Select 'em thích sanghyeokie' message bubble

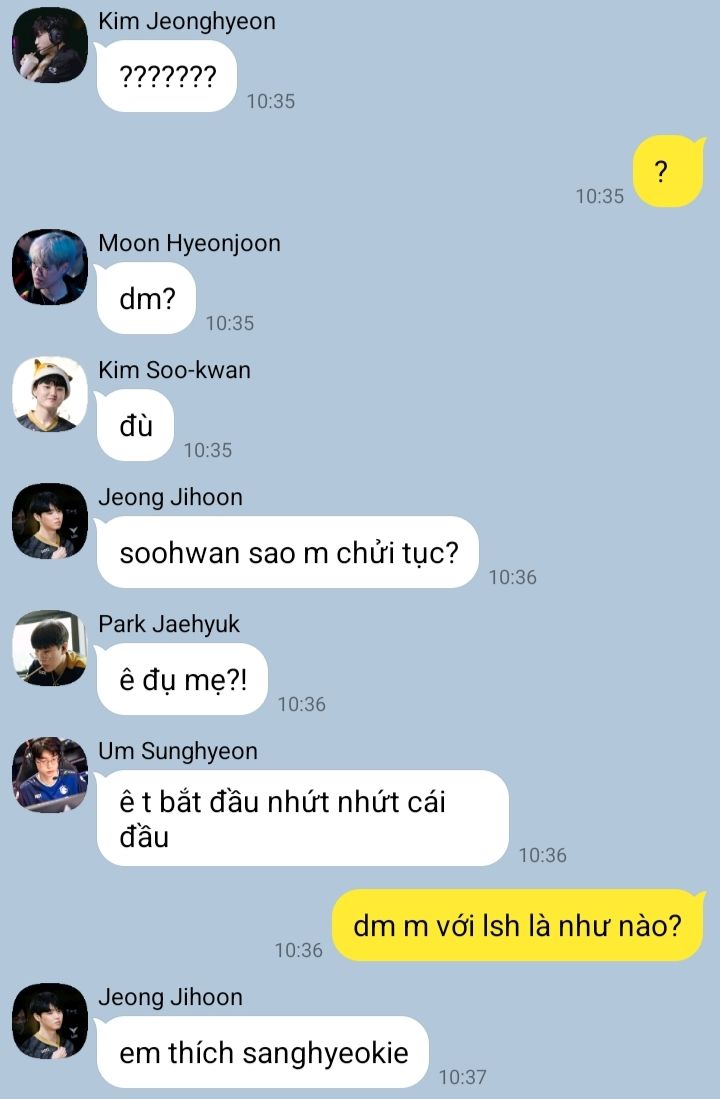262,1052
